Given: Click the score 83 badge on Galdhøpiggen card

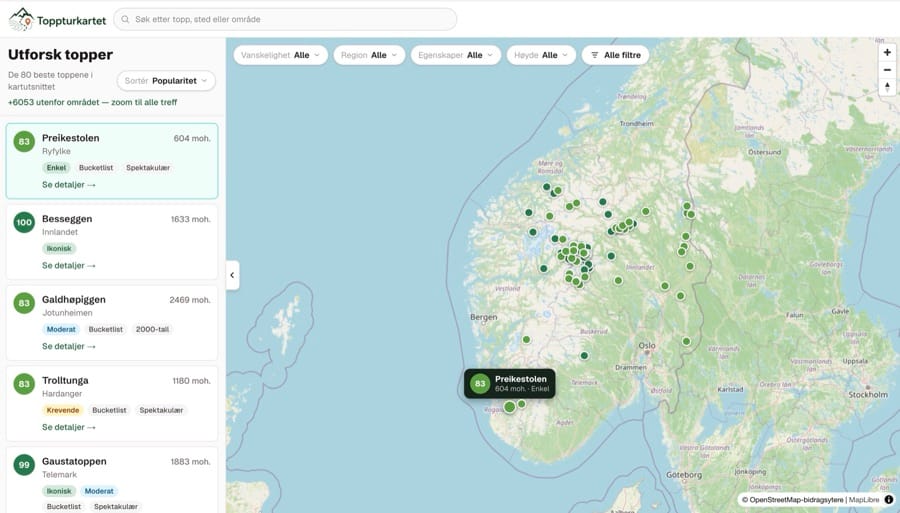Looking at the screenshot, I should pos(24,304).
